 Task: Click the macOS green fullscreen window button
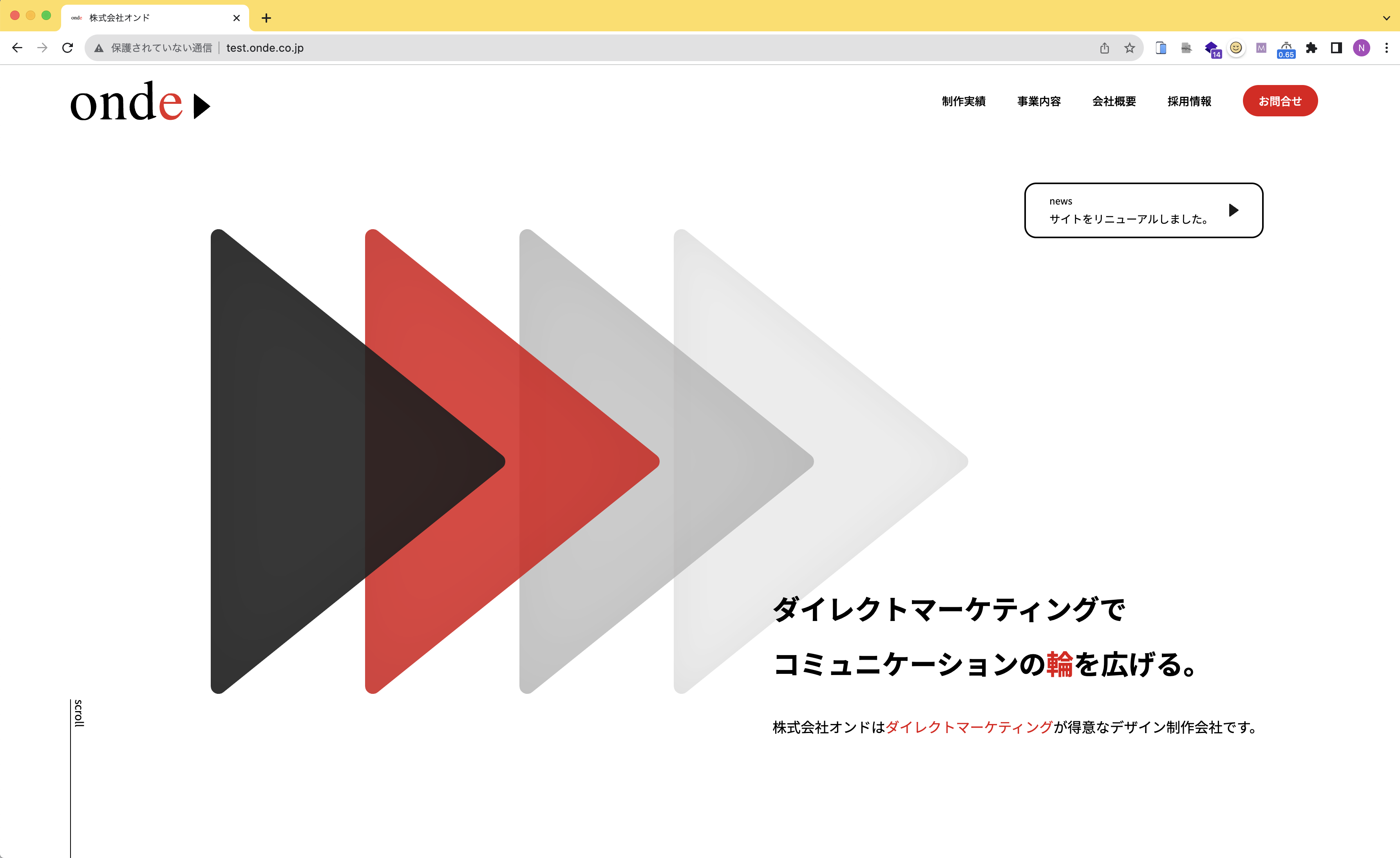pyautogui.click(x=46, y=15)
